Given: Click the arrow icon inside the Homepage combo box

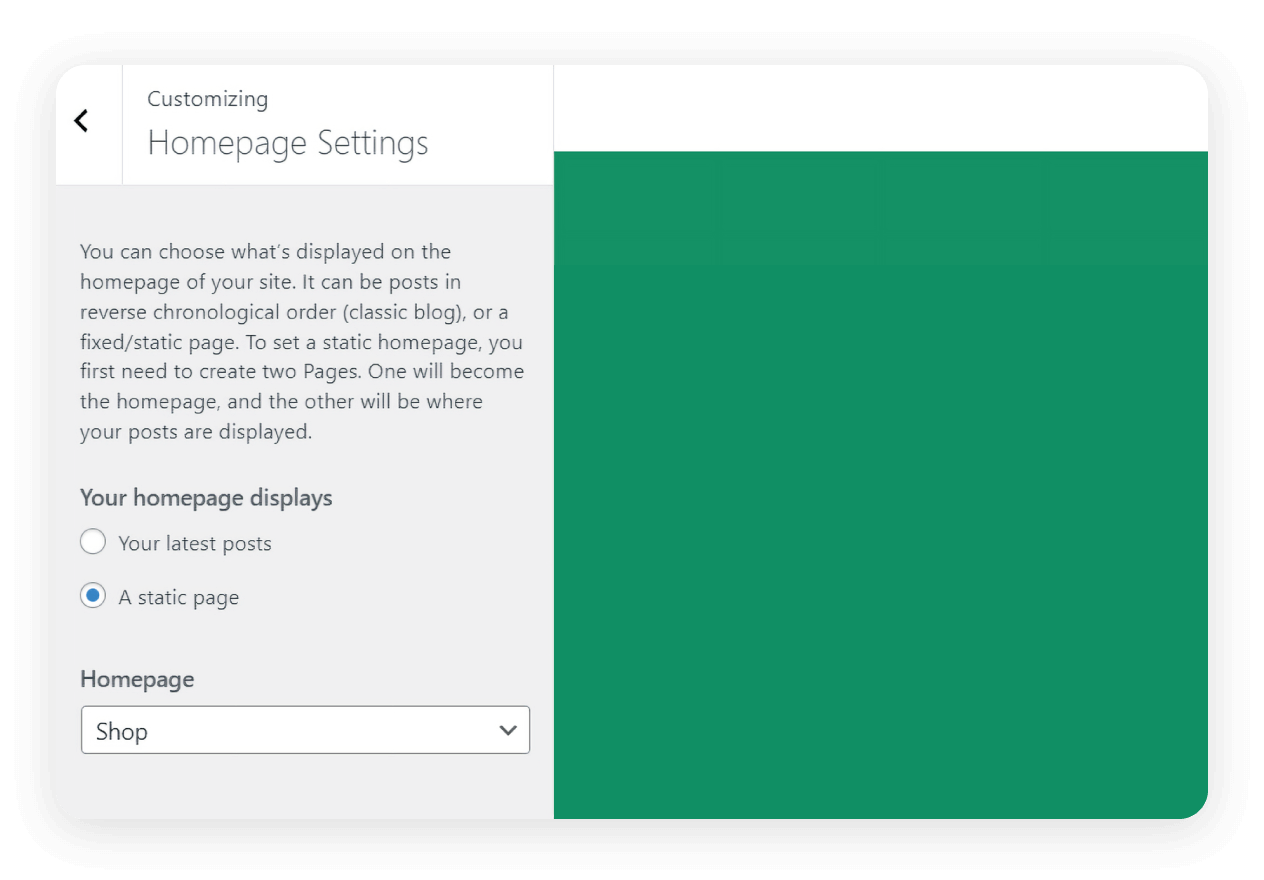Looking at the screenshot, I should click(x=506, y=731).
